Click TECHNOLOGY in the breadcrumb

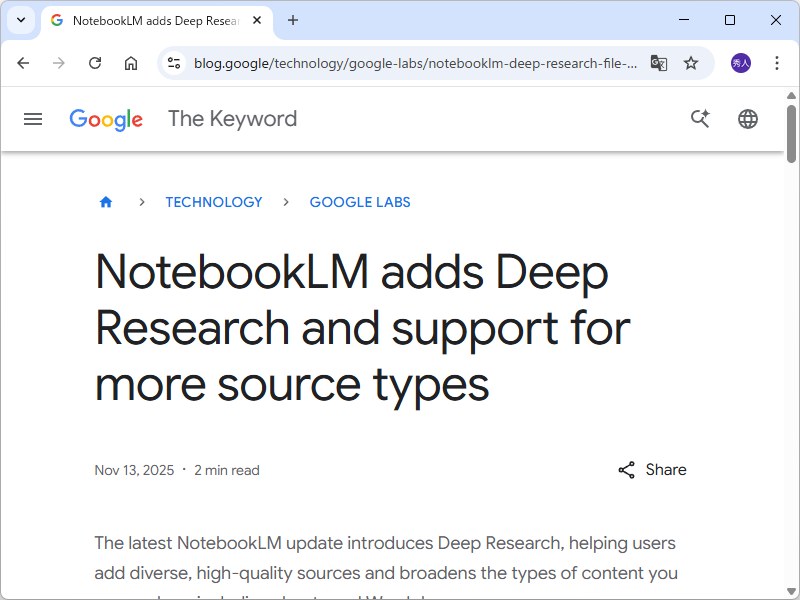(x=214, y=202)
